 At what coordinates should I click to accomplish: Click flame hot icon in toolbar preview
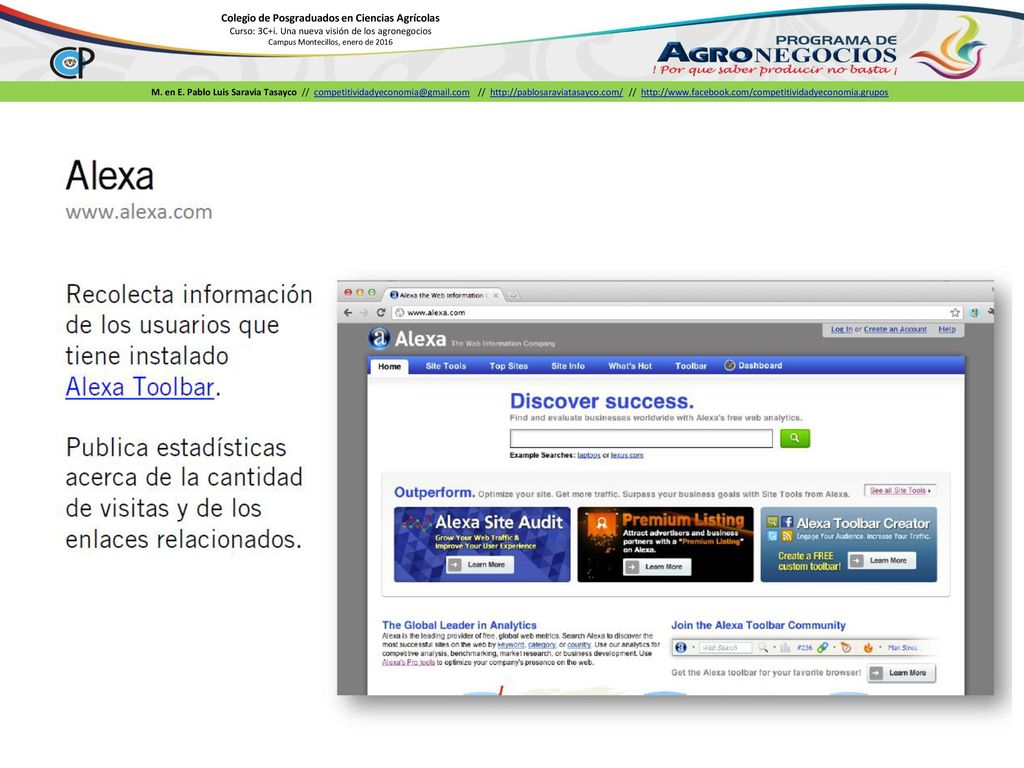click(868, 648)
